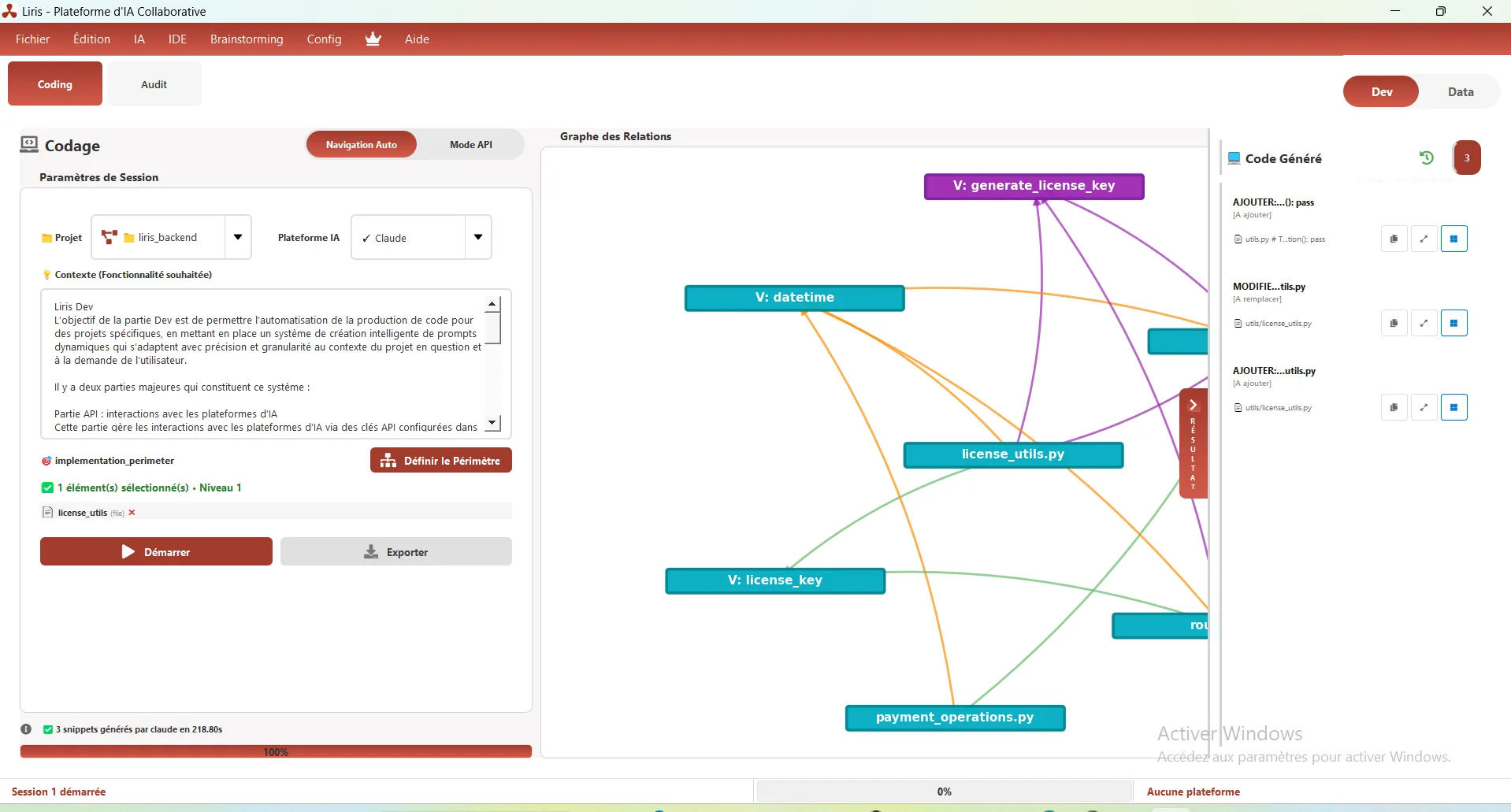Switch to the Audit tab
Image resolution: width=1511 pixels, height=812 pixels.
[154, 84]
